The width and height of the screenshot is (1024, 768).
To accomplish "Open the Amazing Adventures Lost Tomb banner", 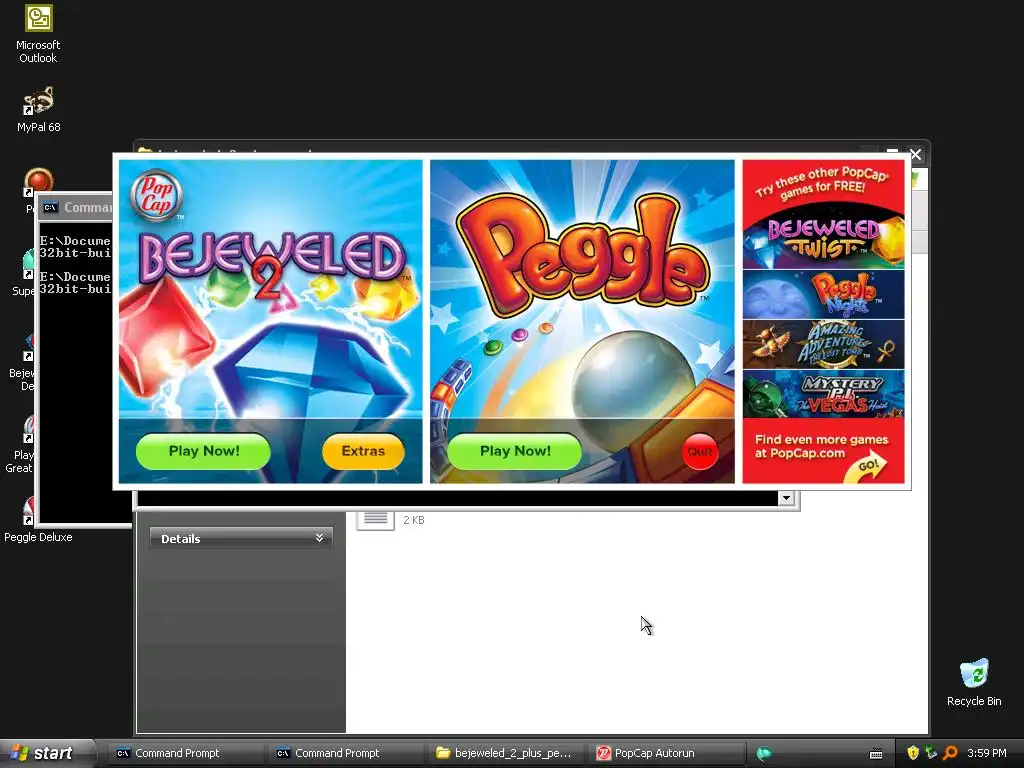I will pos(824,344).
